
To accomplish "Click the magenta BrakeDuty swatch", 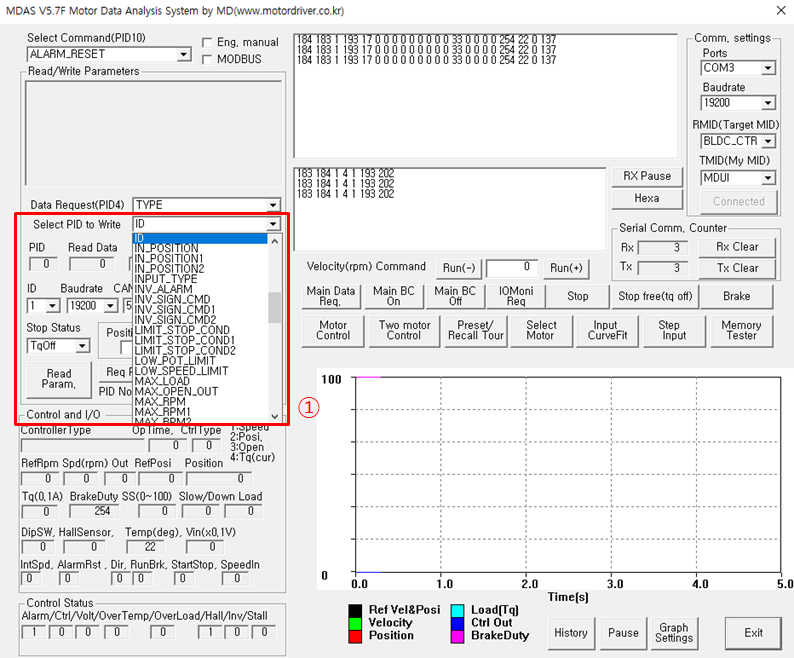I will [x=457, y=637].
